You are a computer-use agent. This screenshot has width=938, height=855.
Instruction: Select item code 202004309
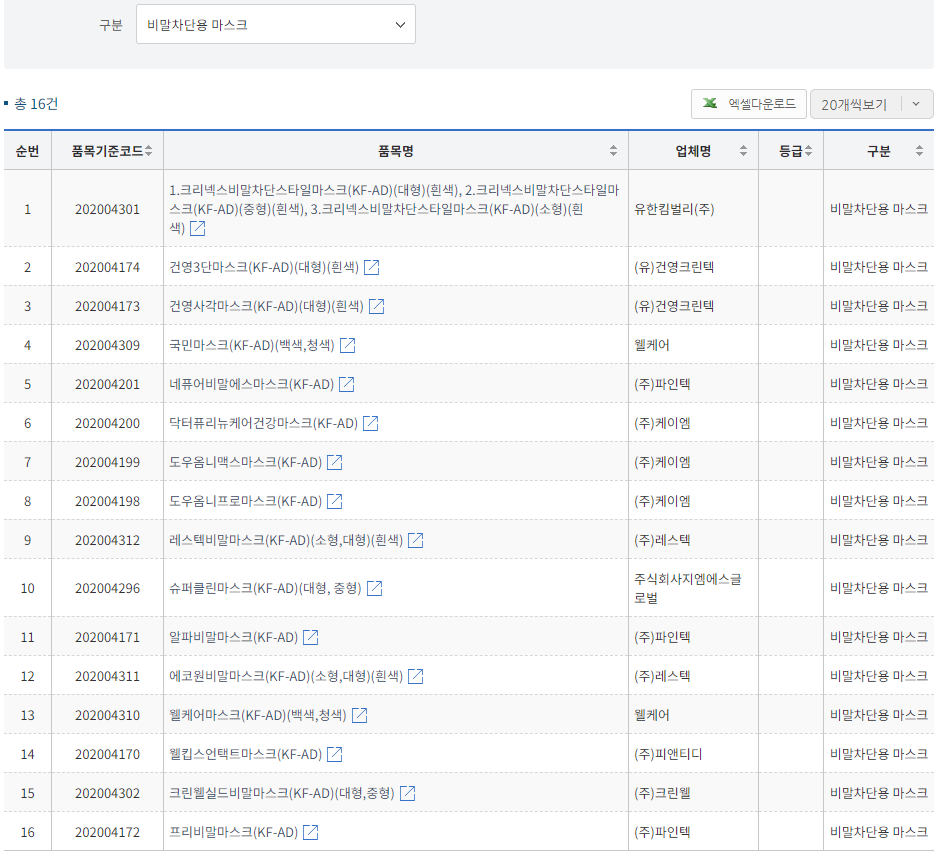(x=107, y=345)
